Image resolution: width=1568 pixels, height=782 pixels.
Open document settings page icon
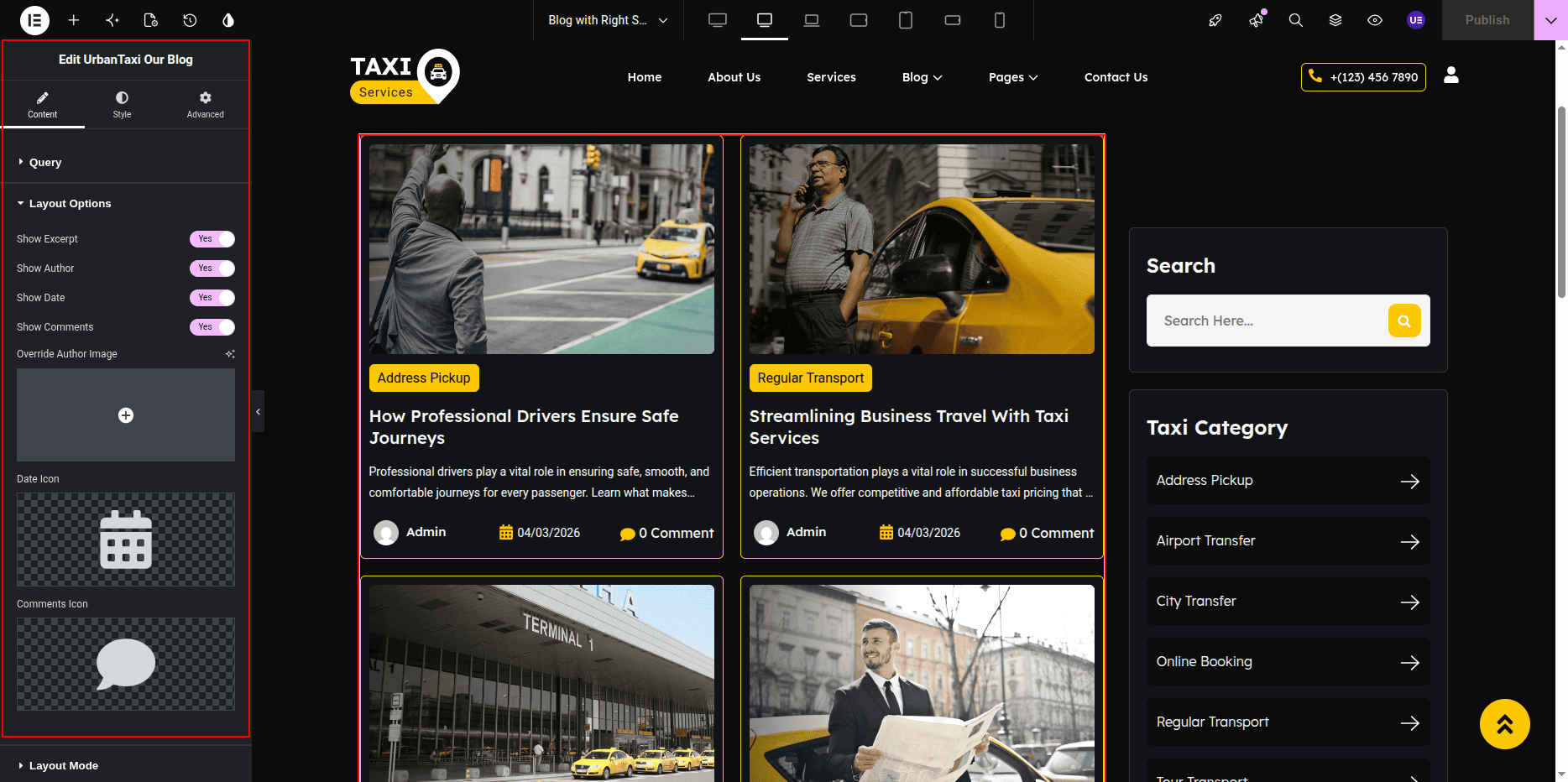point(151,20)
